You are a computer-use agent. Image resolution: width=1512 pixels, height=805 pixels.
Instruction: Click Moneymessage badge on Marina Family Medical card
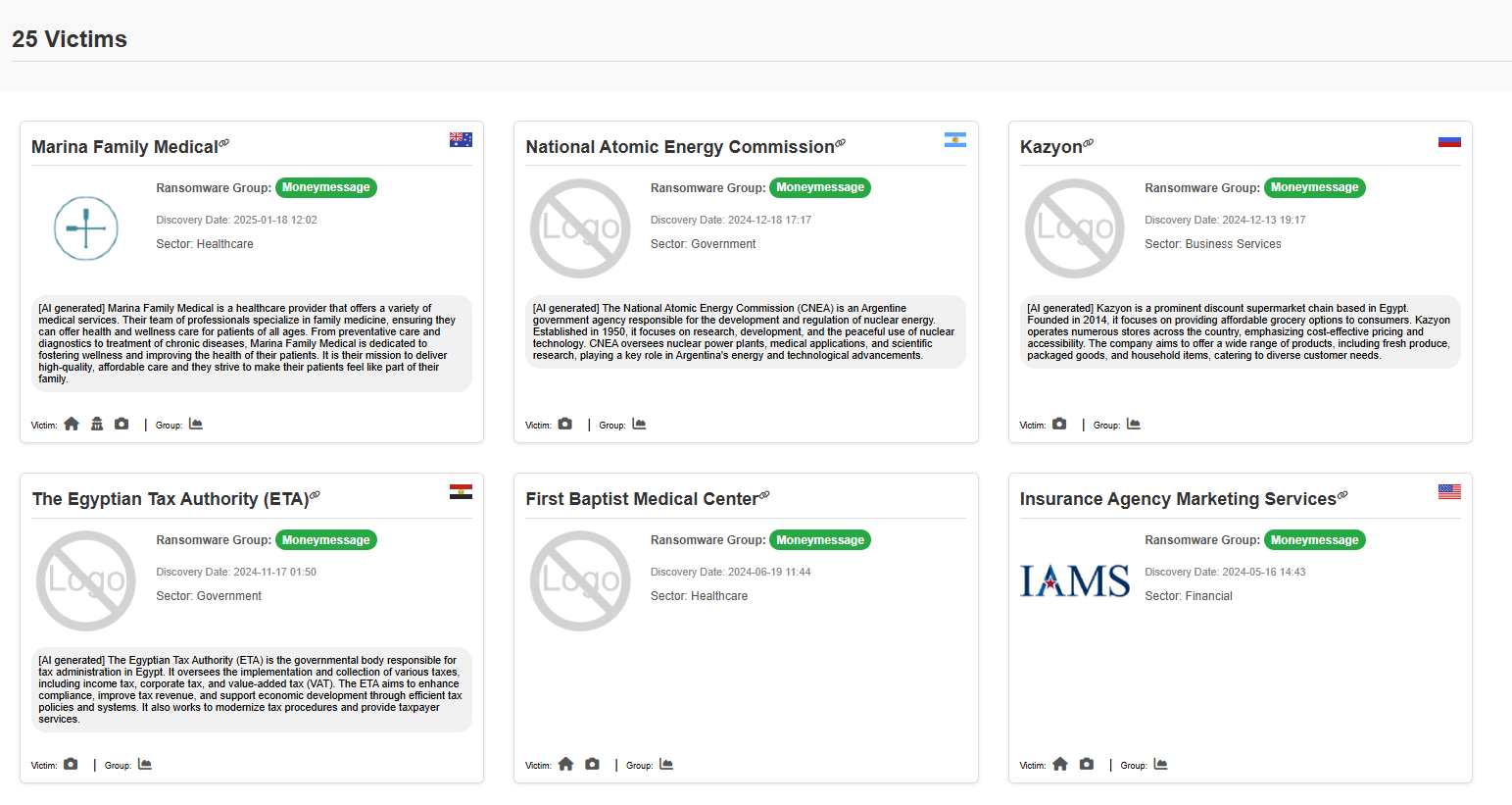pyautogui.click(x=326, y=187)
